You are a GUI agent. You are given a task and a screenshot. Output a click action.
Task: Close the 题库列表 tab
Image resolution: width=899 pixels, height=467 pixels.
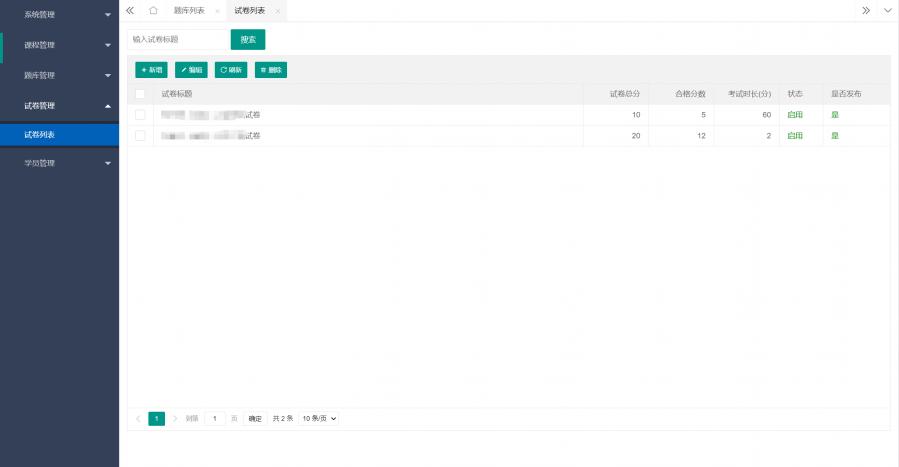click(x=217, y=11)
